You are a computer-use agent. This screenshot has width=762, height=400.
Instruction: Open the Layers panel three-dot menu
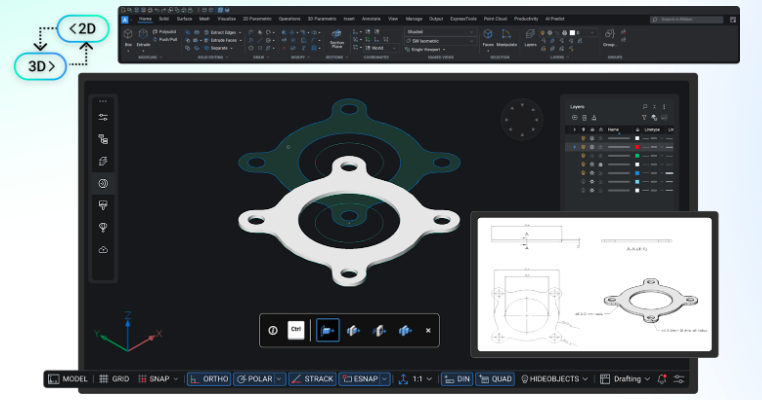[664, 106]
